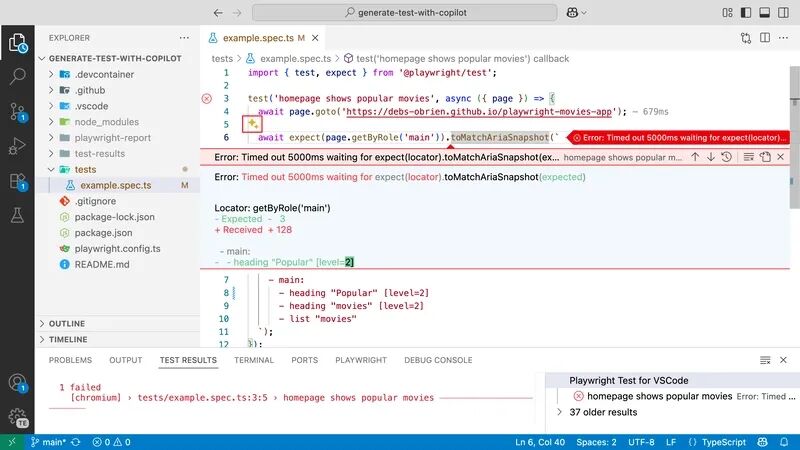Click the panel view-as-list icon
The width and height of the screenshot is (800, 450).
click(x=765, y=360)
